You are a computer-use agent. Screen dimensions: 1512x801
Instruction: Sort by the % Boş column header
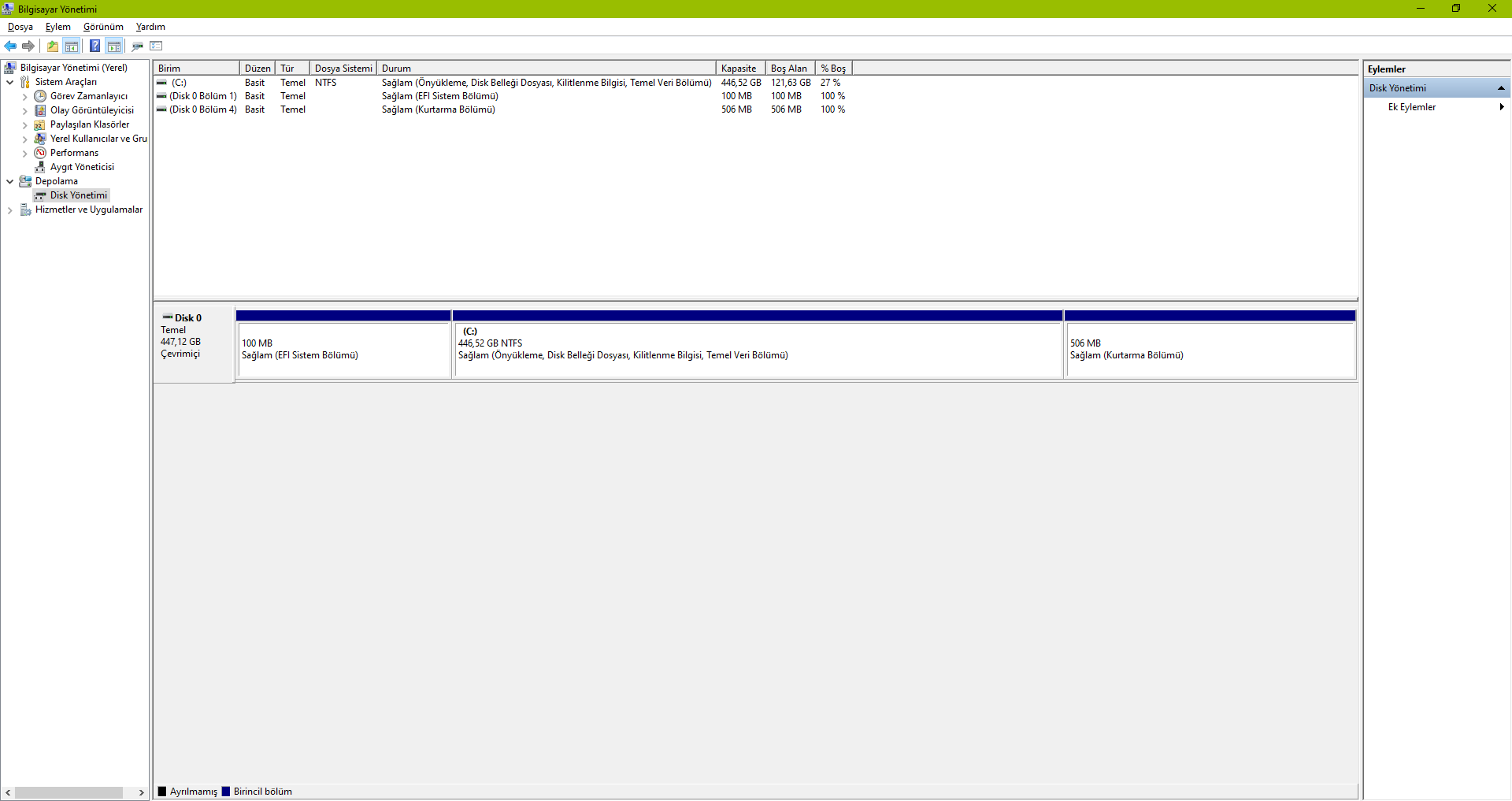(x=834, y=69)
